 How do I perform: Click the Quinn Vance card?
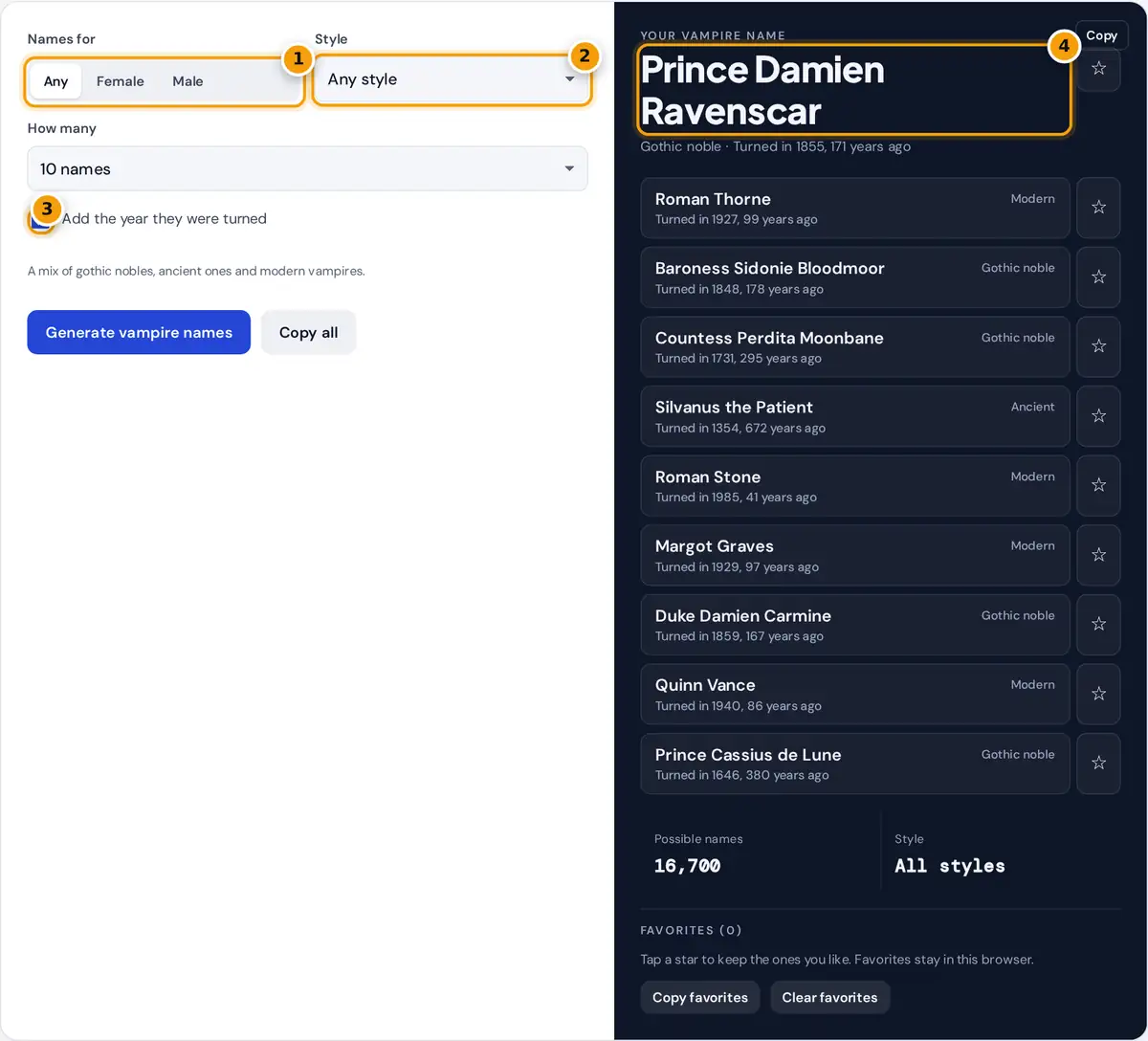[855, 695]
